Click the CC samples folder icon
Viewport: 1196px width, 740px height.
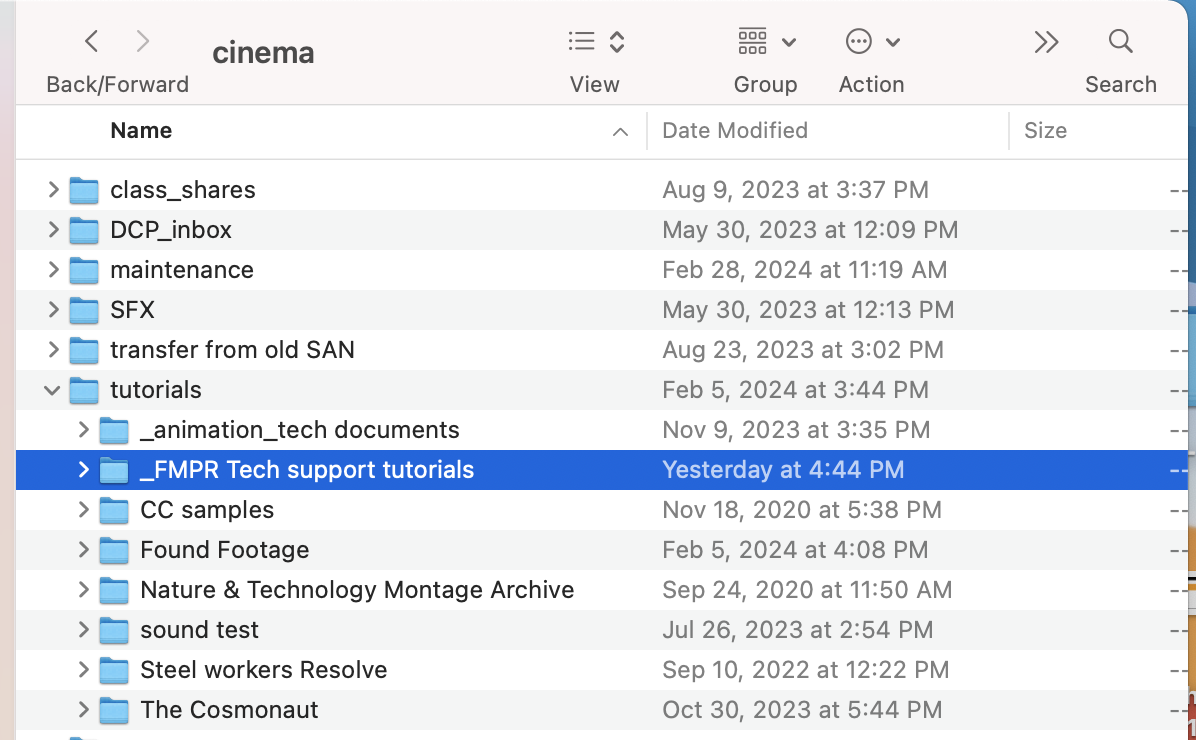(x=114, y=510)
